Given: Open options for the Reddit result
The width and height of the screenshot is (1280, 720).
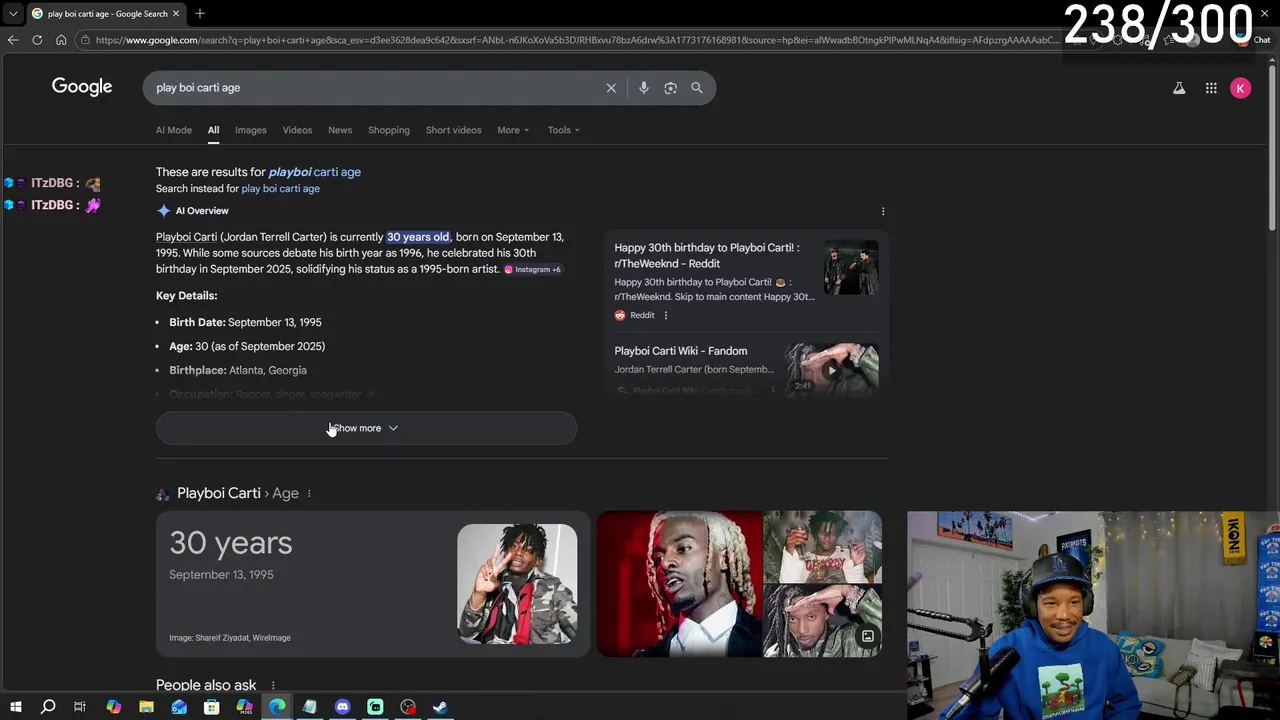Looking at the screenshot, I should 666,315.
